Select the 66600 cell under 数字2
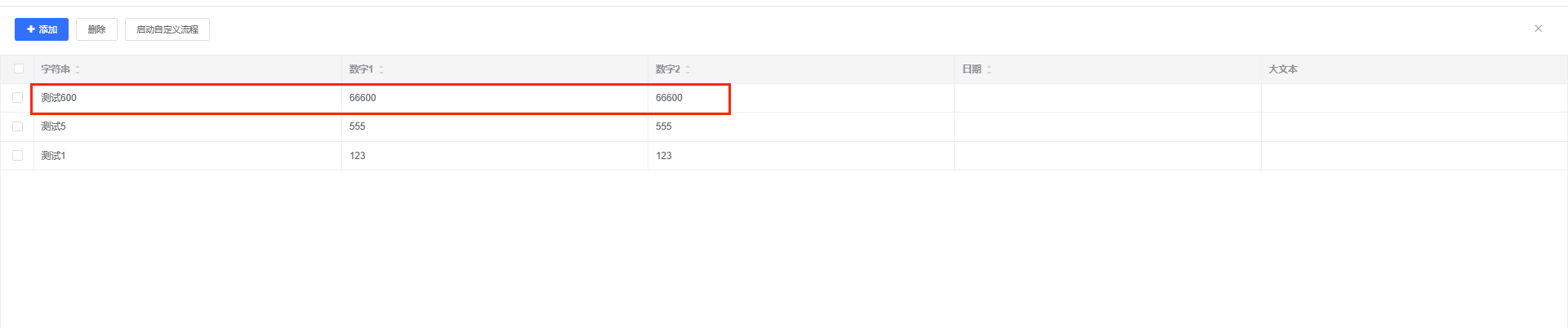 [669, 98]
